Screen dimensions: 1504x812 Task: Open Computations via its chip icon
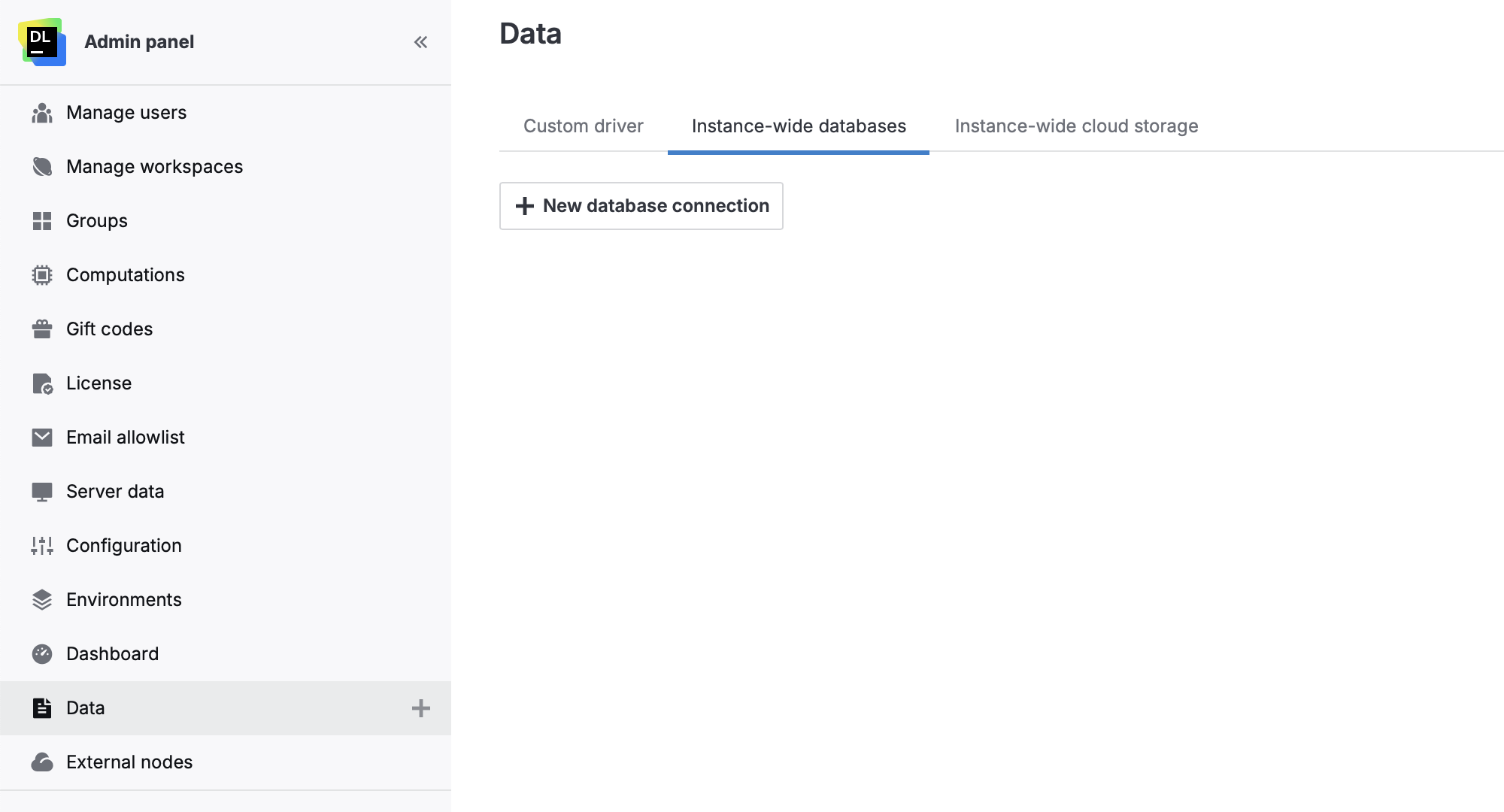click(41, 274)
